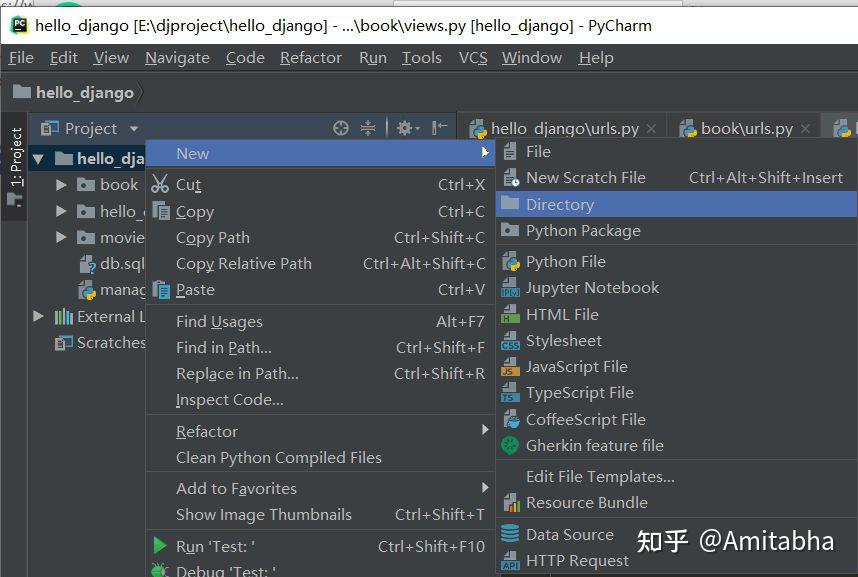Open the File menu
The width and height of the screenshot is (858, 577).
(x=21, y=57)
